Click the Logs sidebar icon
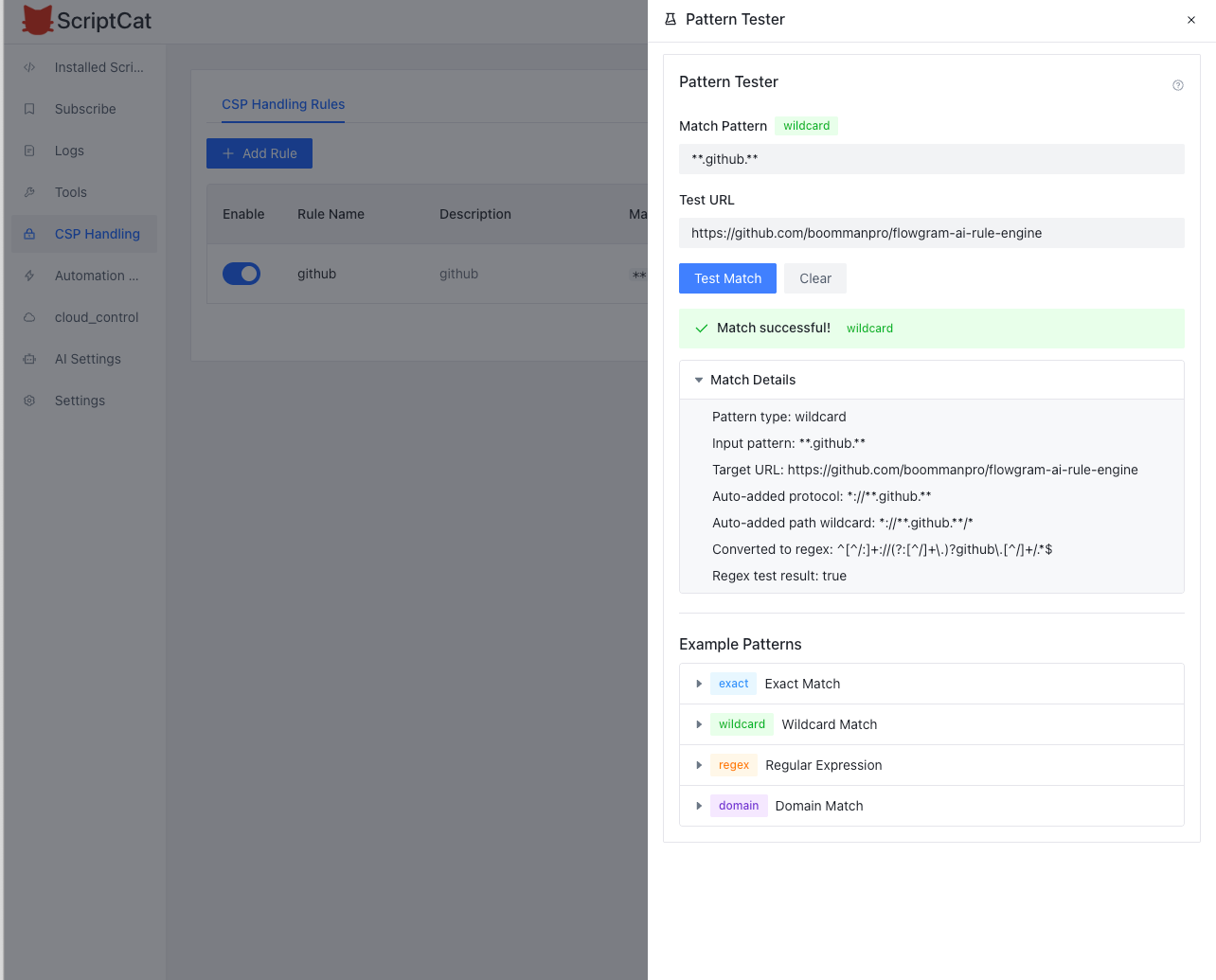Screen dimensions: 1216x980 pyautogui.click(x=29, y=151)
